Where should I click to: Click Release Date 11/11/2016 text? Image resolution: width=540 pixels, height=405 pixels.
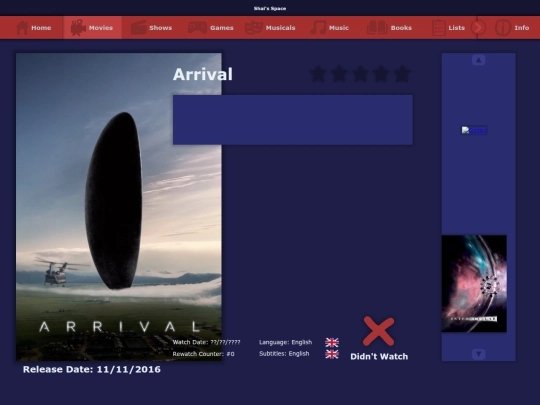point(92,370)
